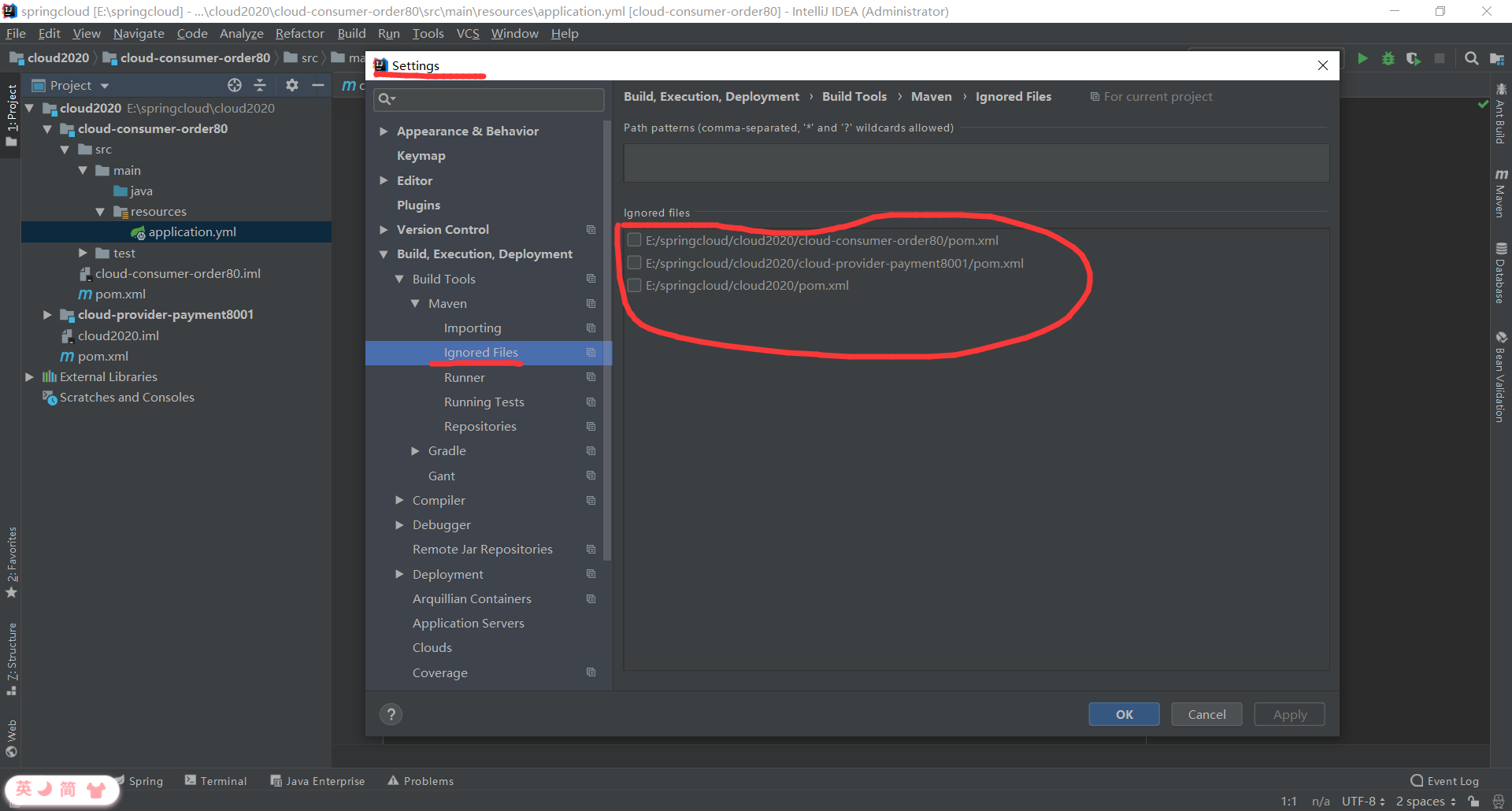Click the settings tree vertical scrollbar

coord(607,339)
